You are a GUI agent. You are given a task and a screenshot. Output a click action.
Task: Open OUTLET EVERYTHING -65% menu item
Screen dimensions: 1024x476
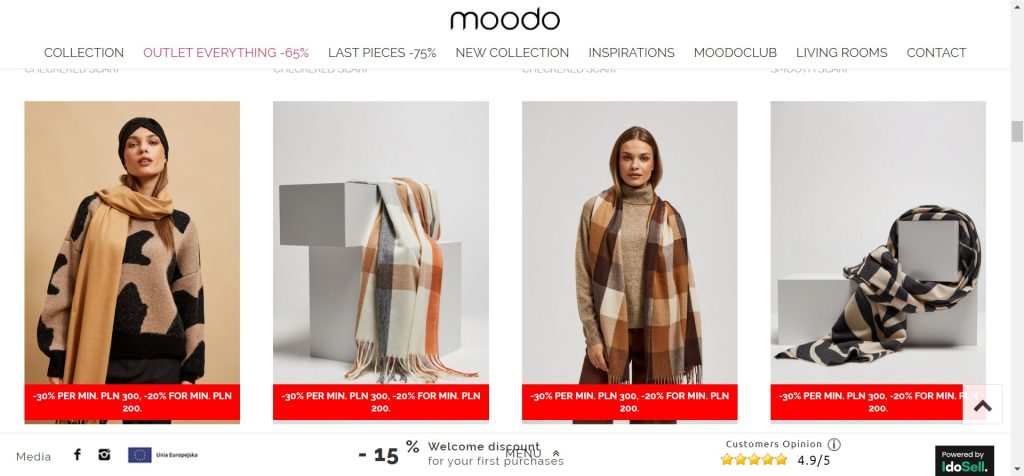click(226, 53)
